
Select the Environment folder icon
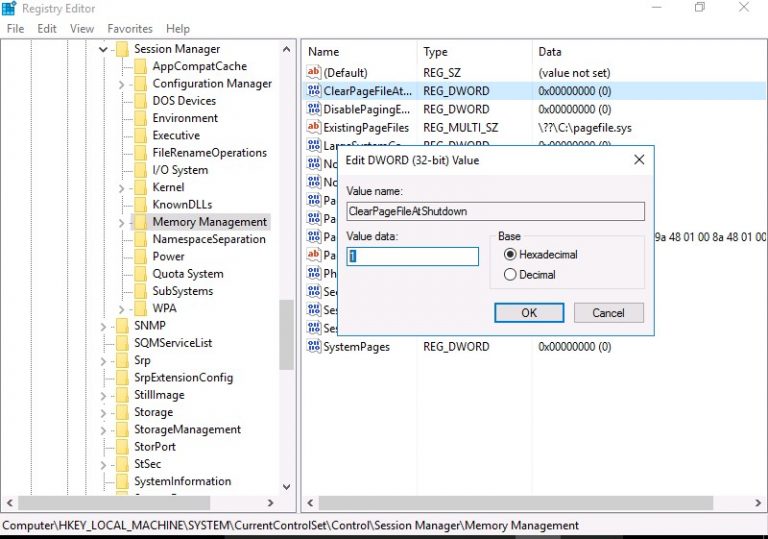tap(141, 119)
